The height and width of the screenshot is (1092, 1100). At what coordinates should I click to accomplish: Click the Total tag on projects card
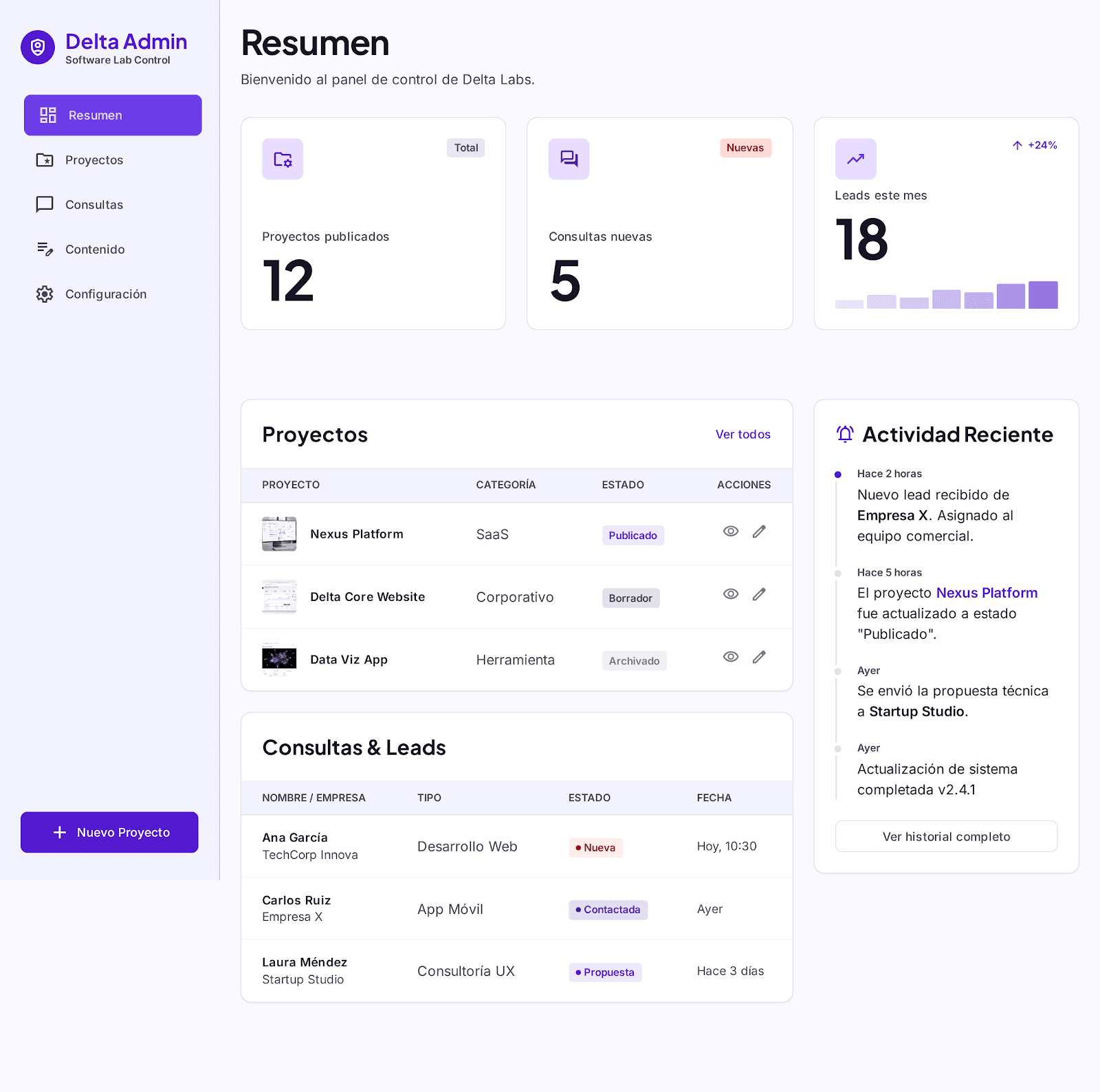click(x=466, y=148)
